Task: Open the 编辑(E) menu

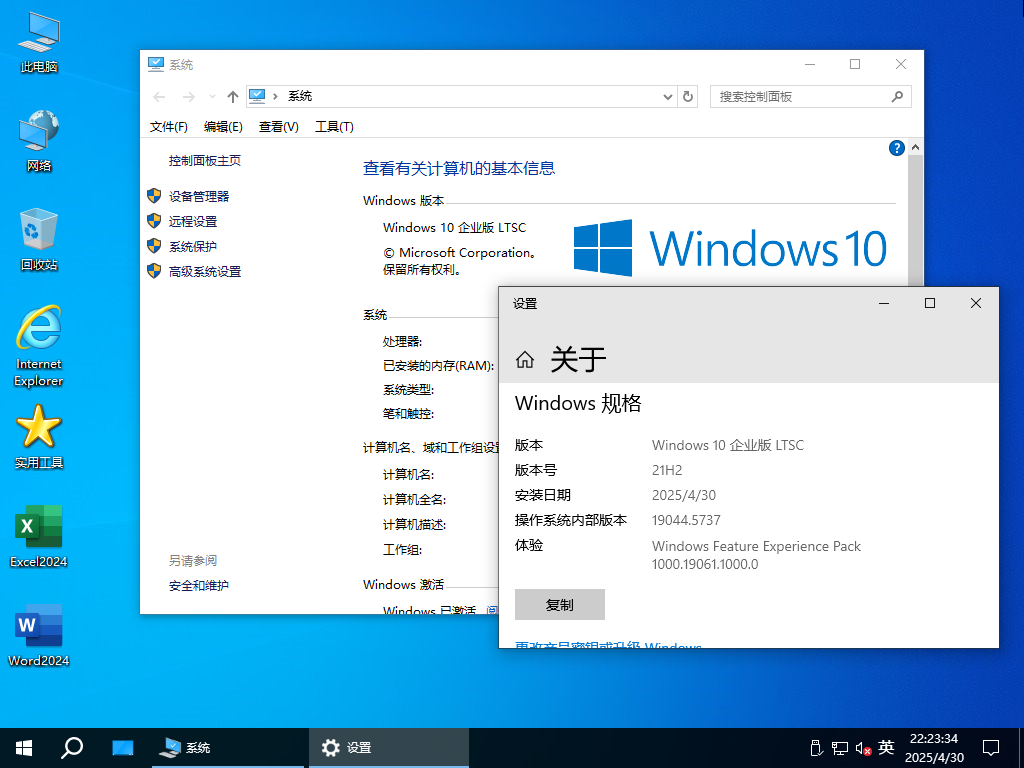Action: 223,127
